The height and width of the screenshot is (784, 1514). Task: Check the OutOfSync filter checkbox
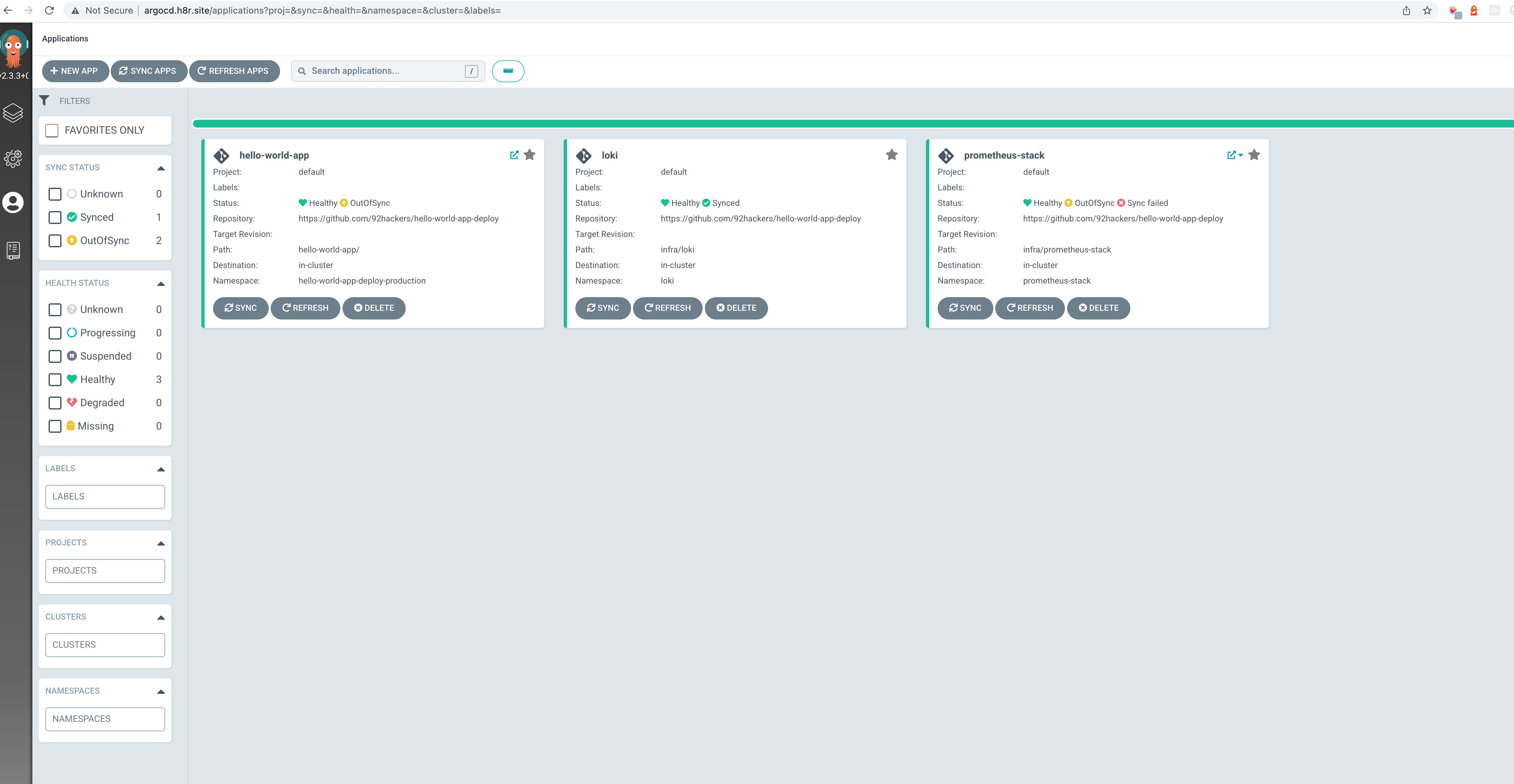55,241
